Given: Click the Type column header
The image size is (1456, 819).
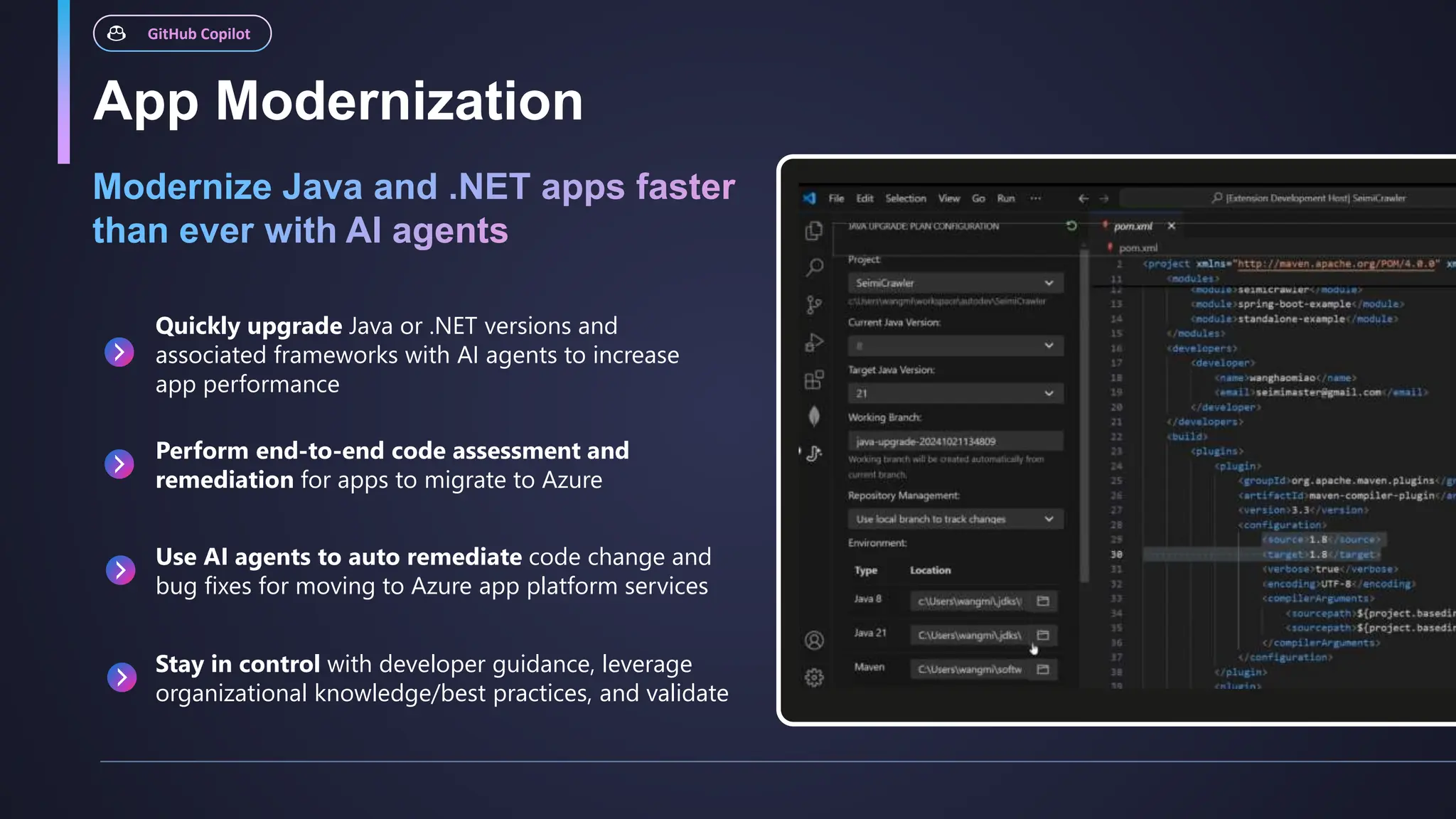Looking at the screenshot, I should [x=866, y=570].
